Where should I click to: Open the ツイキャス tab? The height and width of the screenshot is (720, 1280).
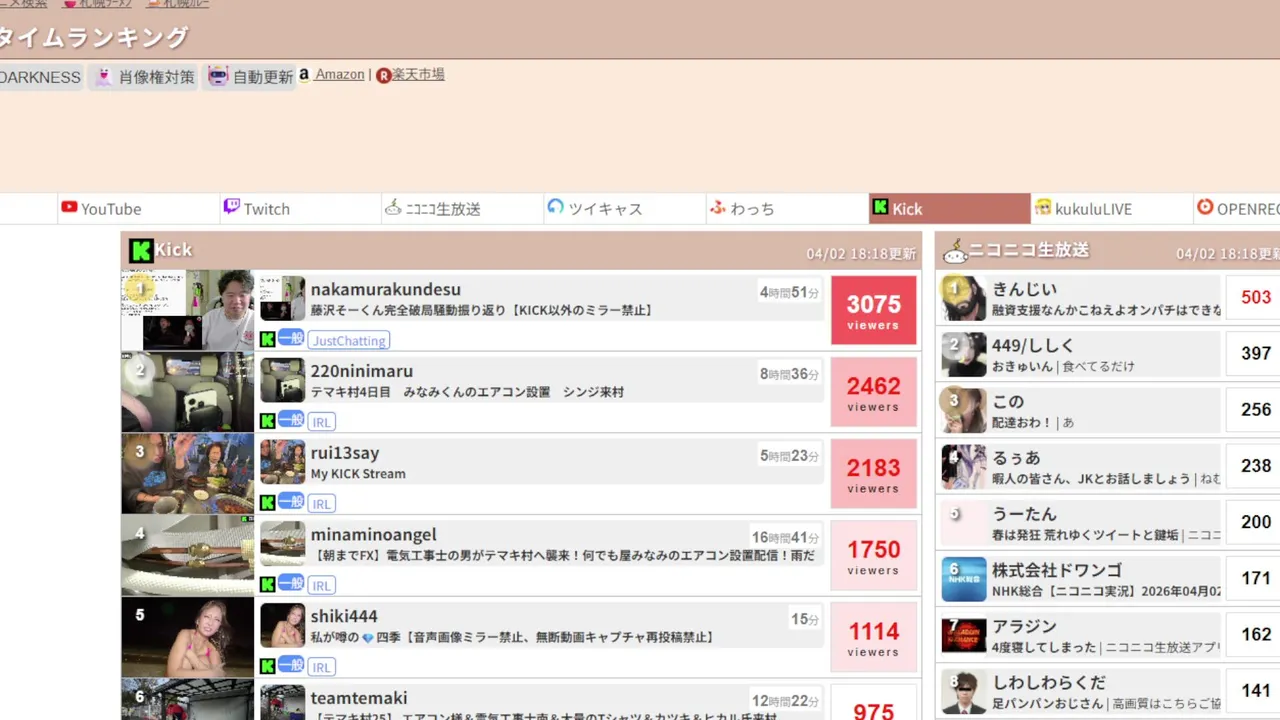click(625, 208)
